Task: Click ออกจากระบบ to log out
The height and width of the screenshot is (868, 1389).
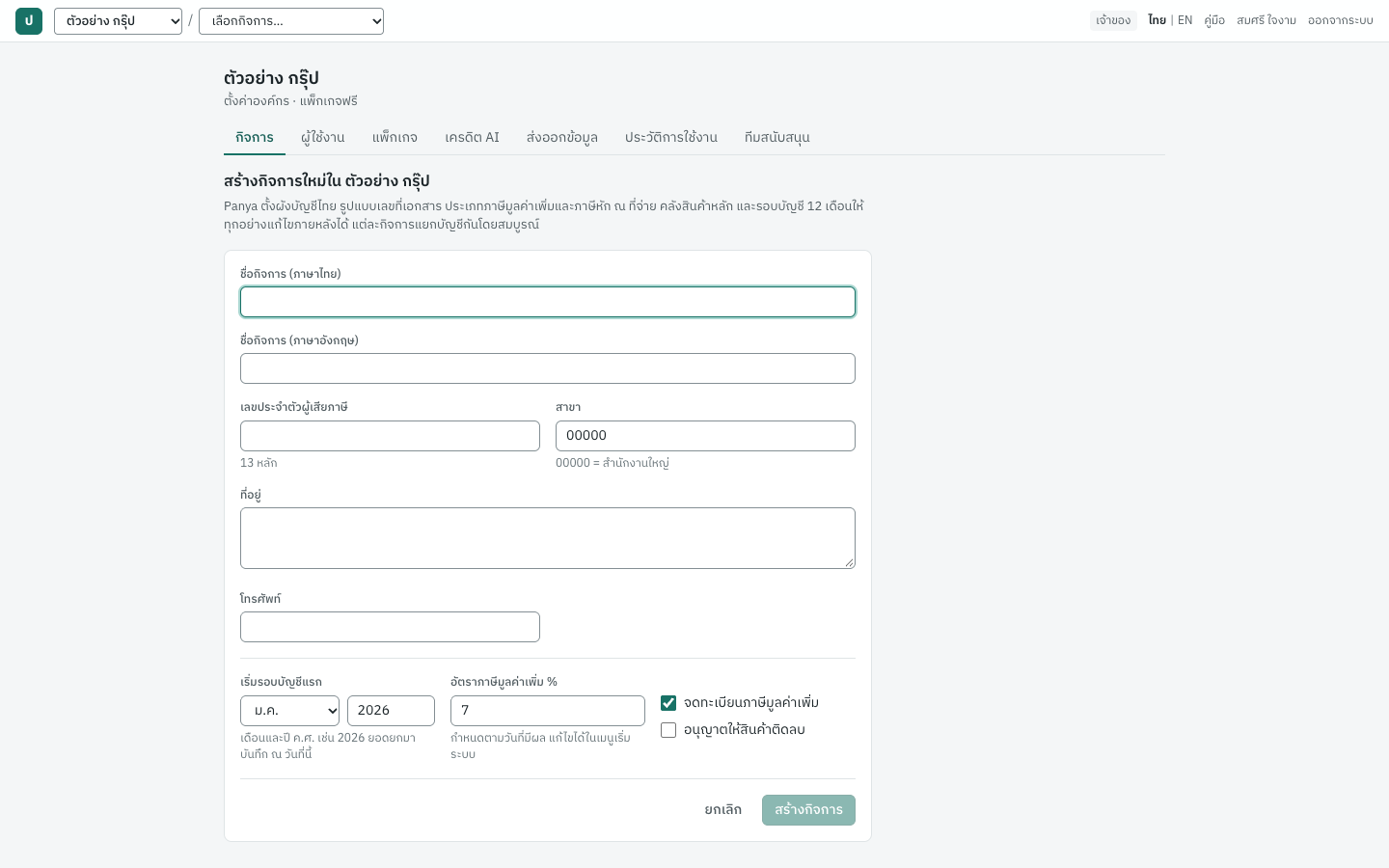Action: [1341, 20]
